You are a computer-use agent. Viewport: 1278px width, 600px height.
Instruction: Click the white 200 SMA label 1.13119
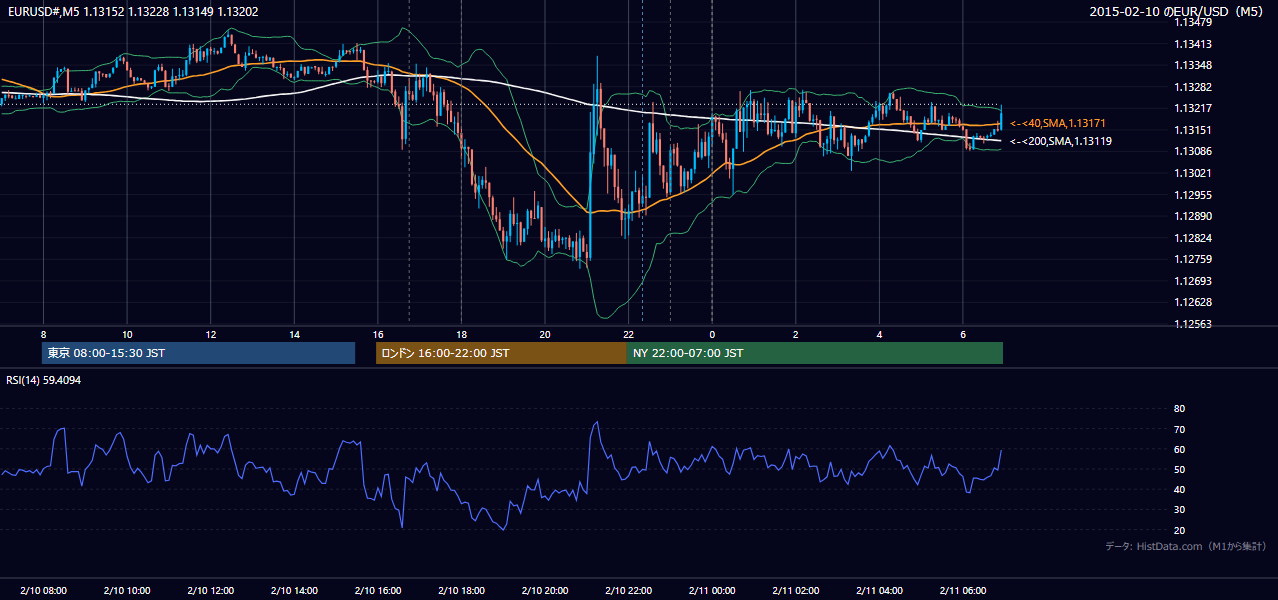1060,141
